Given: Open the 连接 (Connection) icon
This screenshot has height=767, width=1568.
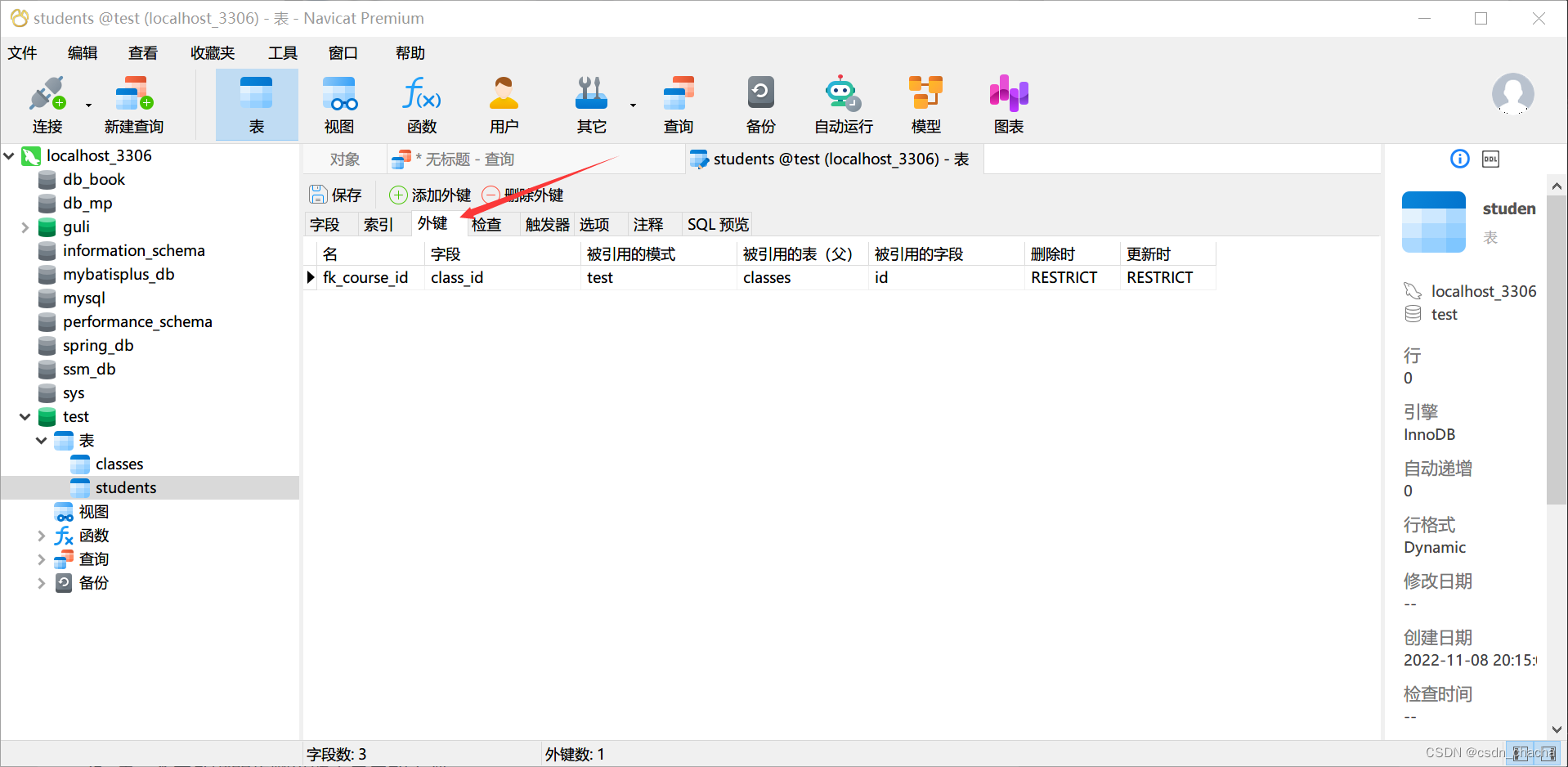Looking at the screenshot, I should (47, 102).
